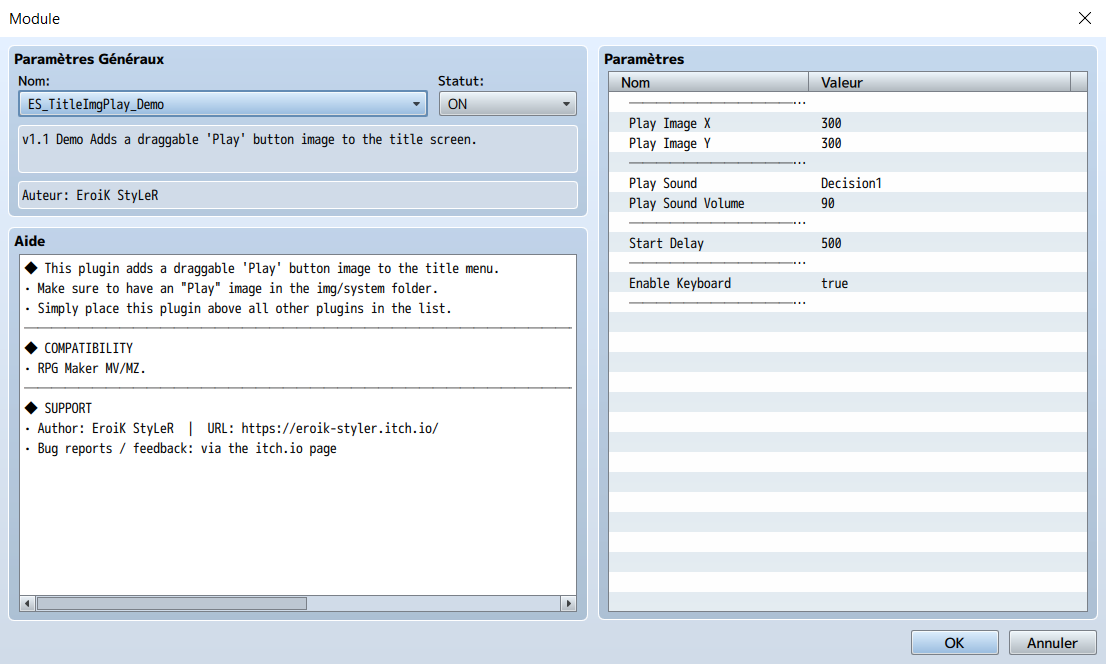Screen dimensions: 1106x664
Task: Click right arrow of Aide horizontal scrollbar
Action: point(569,603)
